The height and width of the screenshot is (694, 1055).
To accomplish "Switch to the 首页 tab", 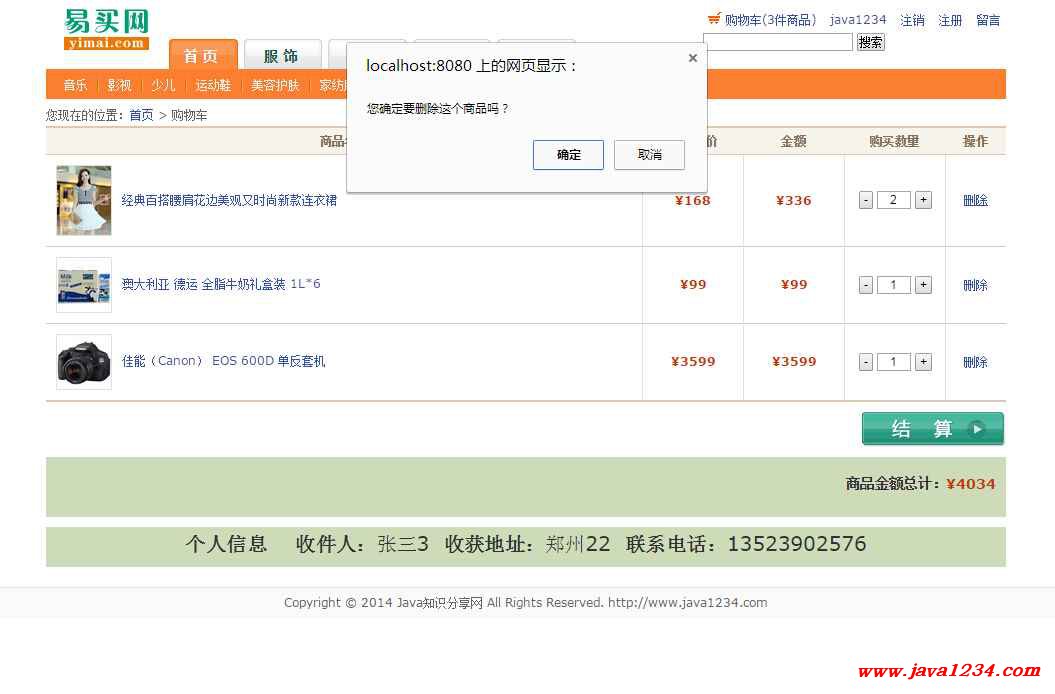I will coord(202,56).
